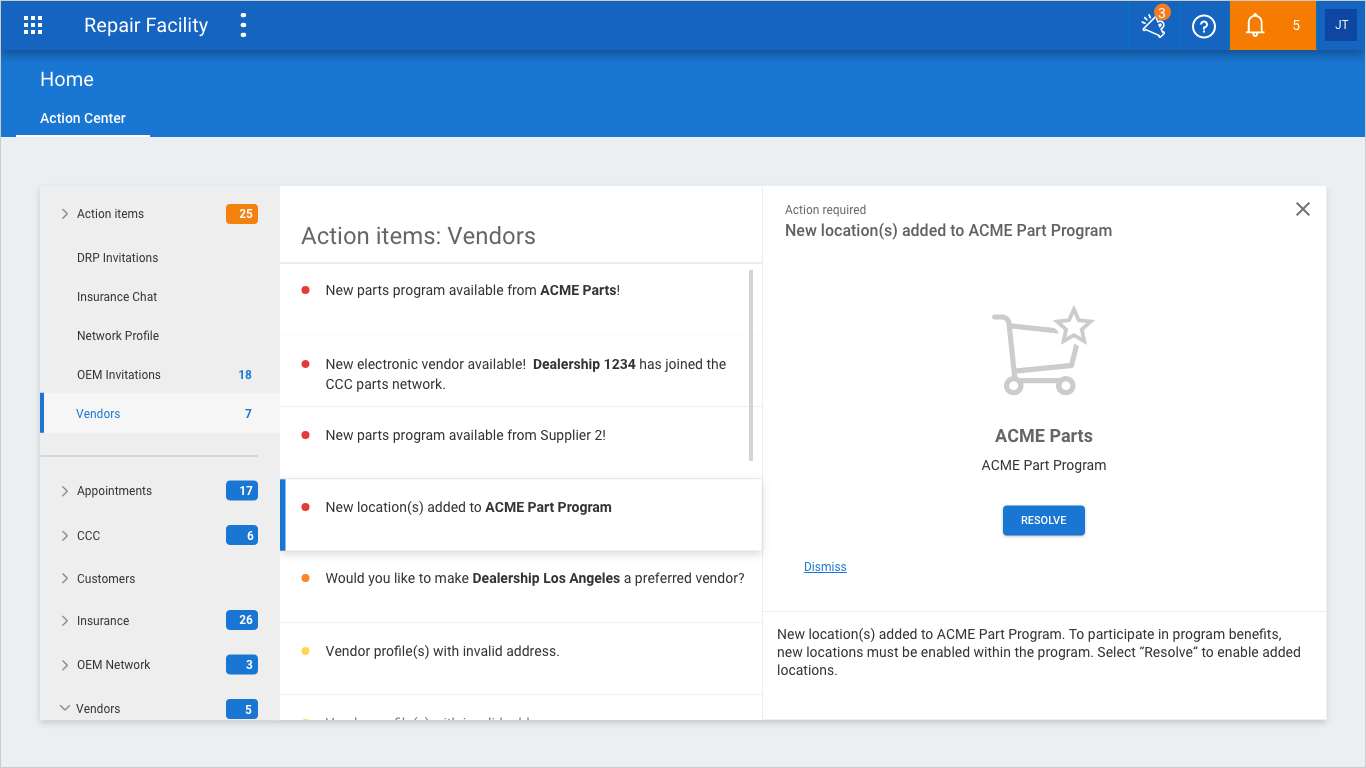Viewport: 1366px width, 768px height.
Task: Click the 18 OEM Invitations count
Action: [x=245, y=375]
